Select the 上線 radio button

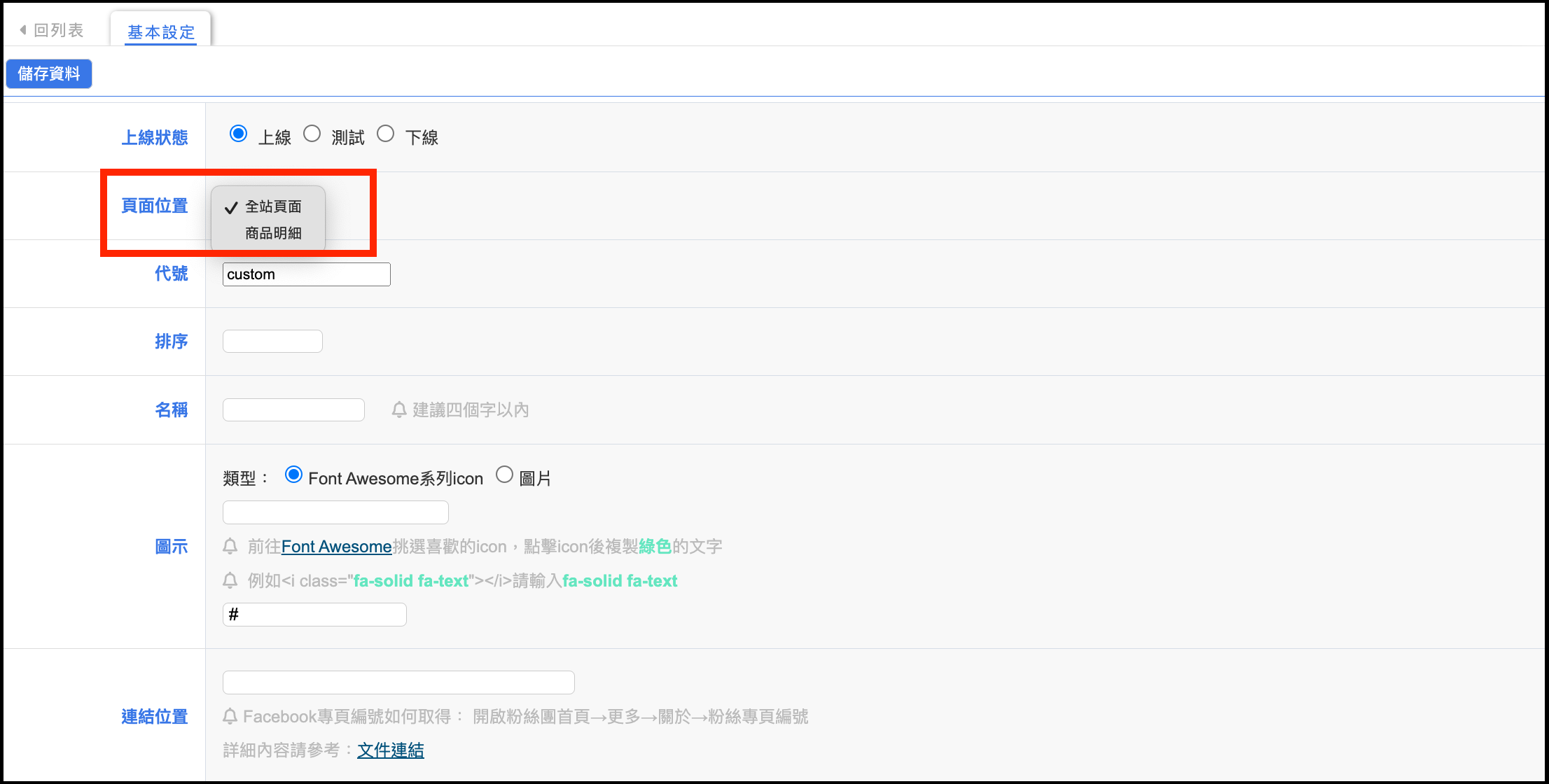(239, 134)
